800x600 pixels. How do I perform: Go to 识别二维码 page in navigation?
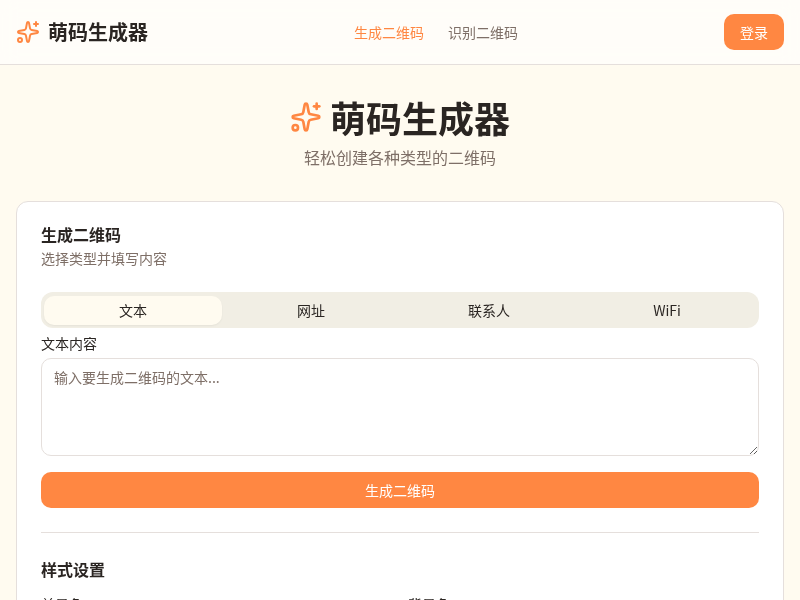pyautogui.click(x=483, y=33)
